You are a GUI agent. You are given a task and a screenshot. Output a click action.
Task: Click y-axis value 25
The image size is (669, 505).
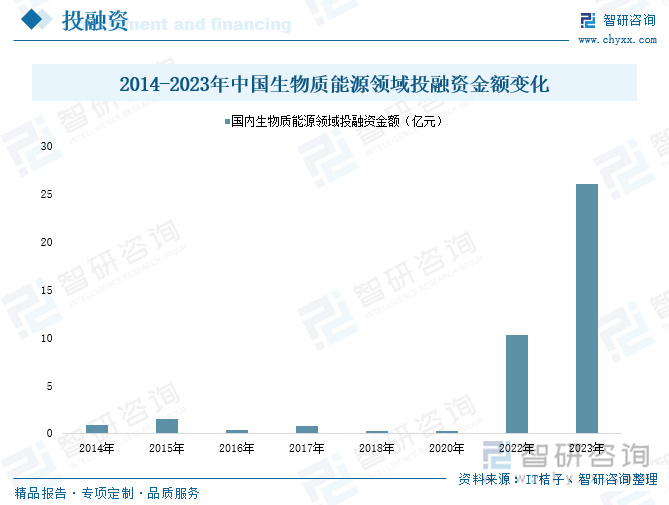pos(47,194)
